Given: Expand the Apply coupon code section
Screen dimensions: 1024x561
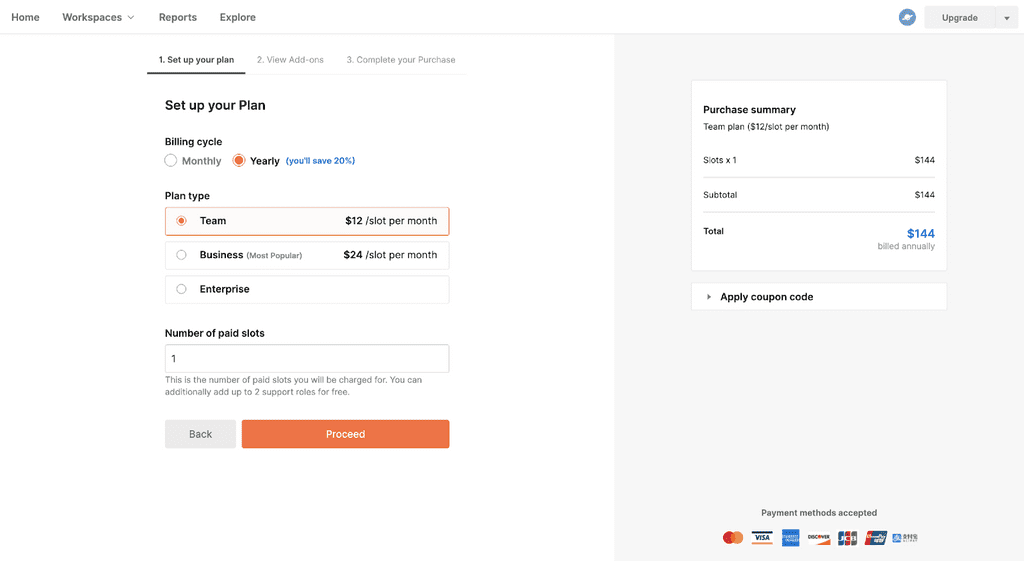Looking at the screenshot, I should pos(818,297).
